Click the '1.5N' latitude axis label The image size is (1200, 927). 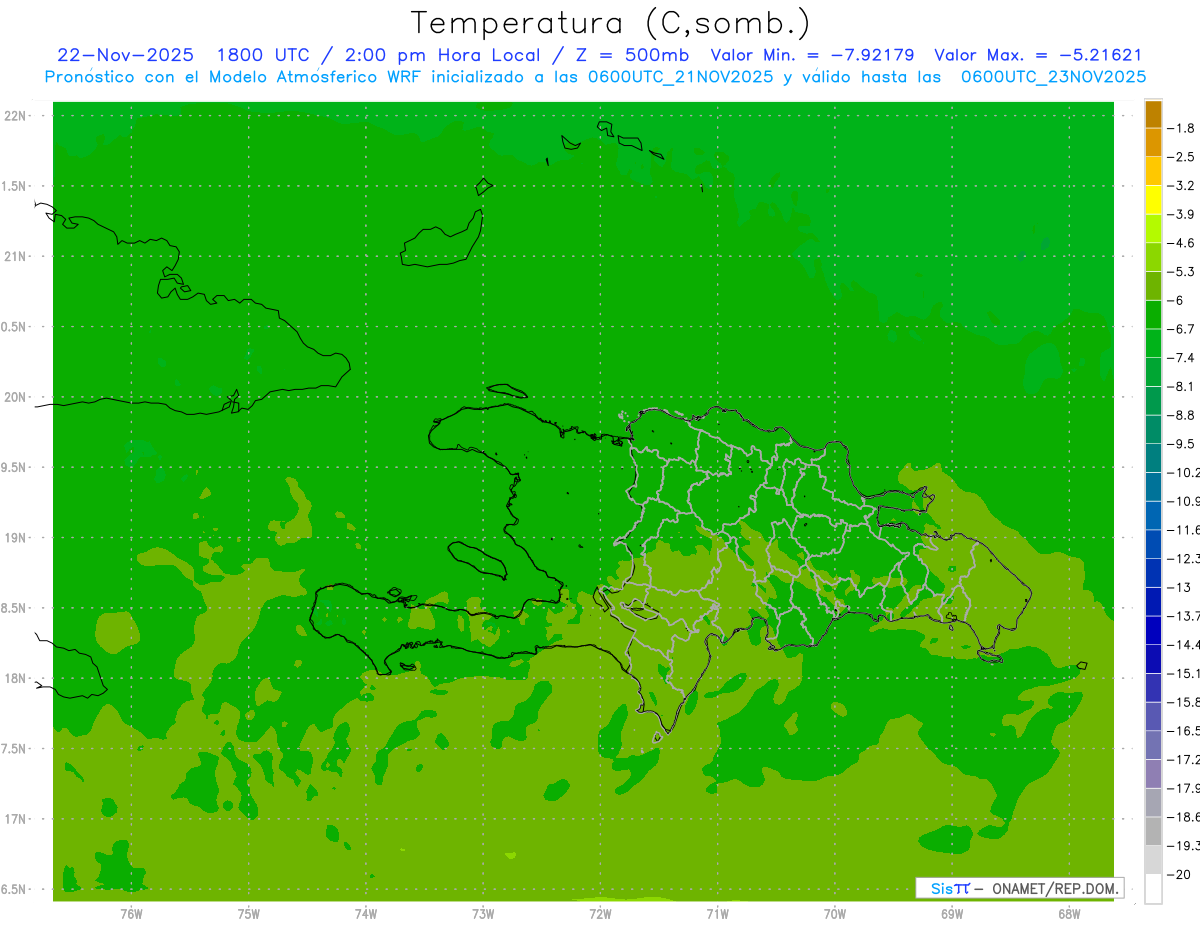tap(13, 186)
